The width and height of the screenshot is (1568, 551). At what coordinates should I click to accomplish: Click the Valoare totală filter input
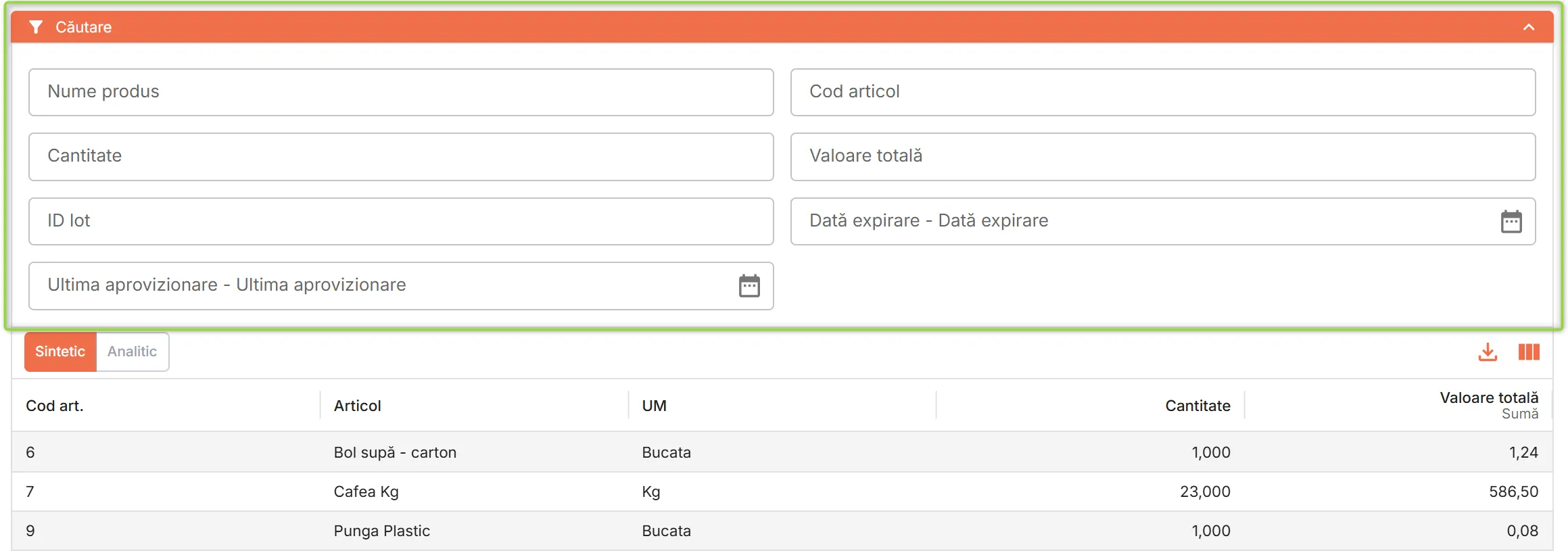1163,156
